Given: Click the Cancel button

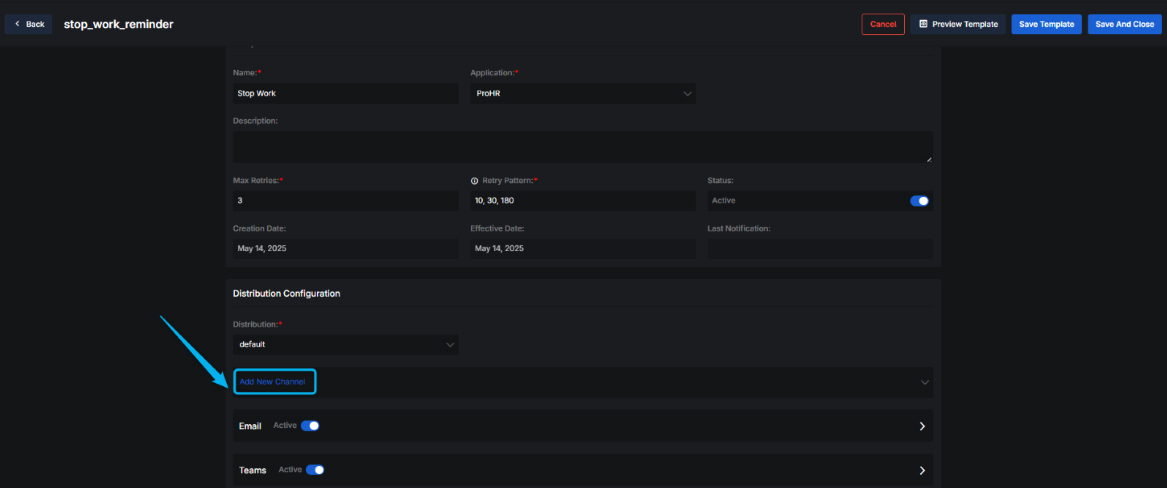Looking at the screenshot, I should point(882,24).
